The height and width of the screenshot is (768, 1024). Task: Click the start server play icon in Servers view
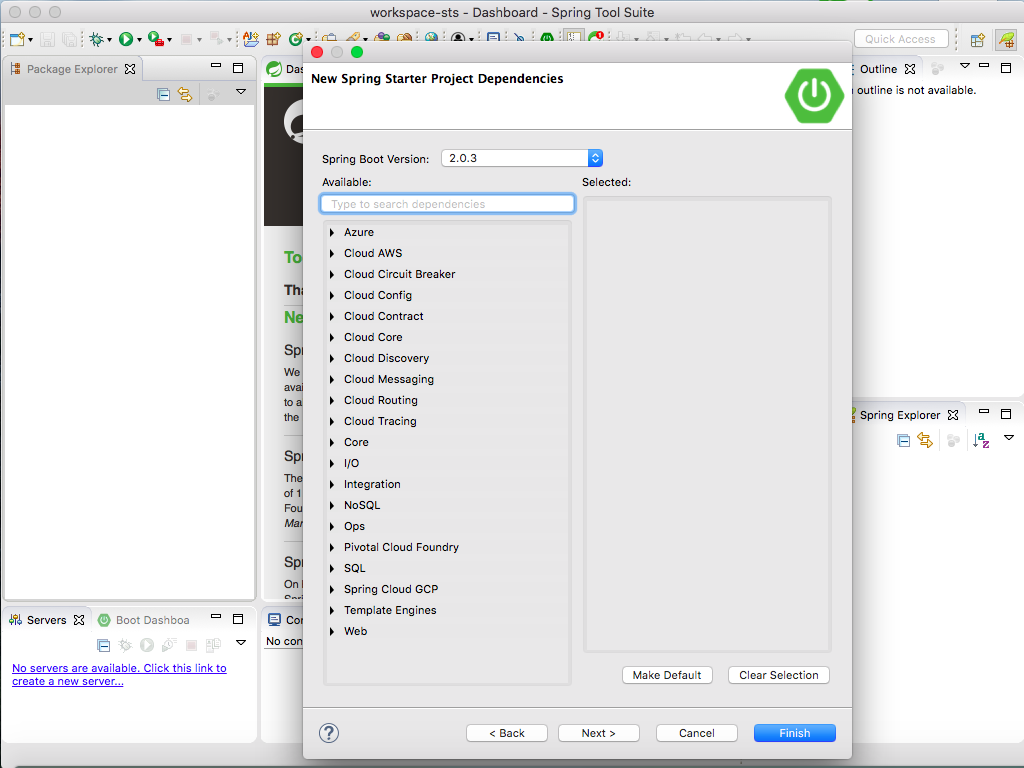pyautogui.click(x=147, y=645)
